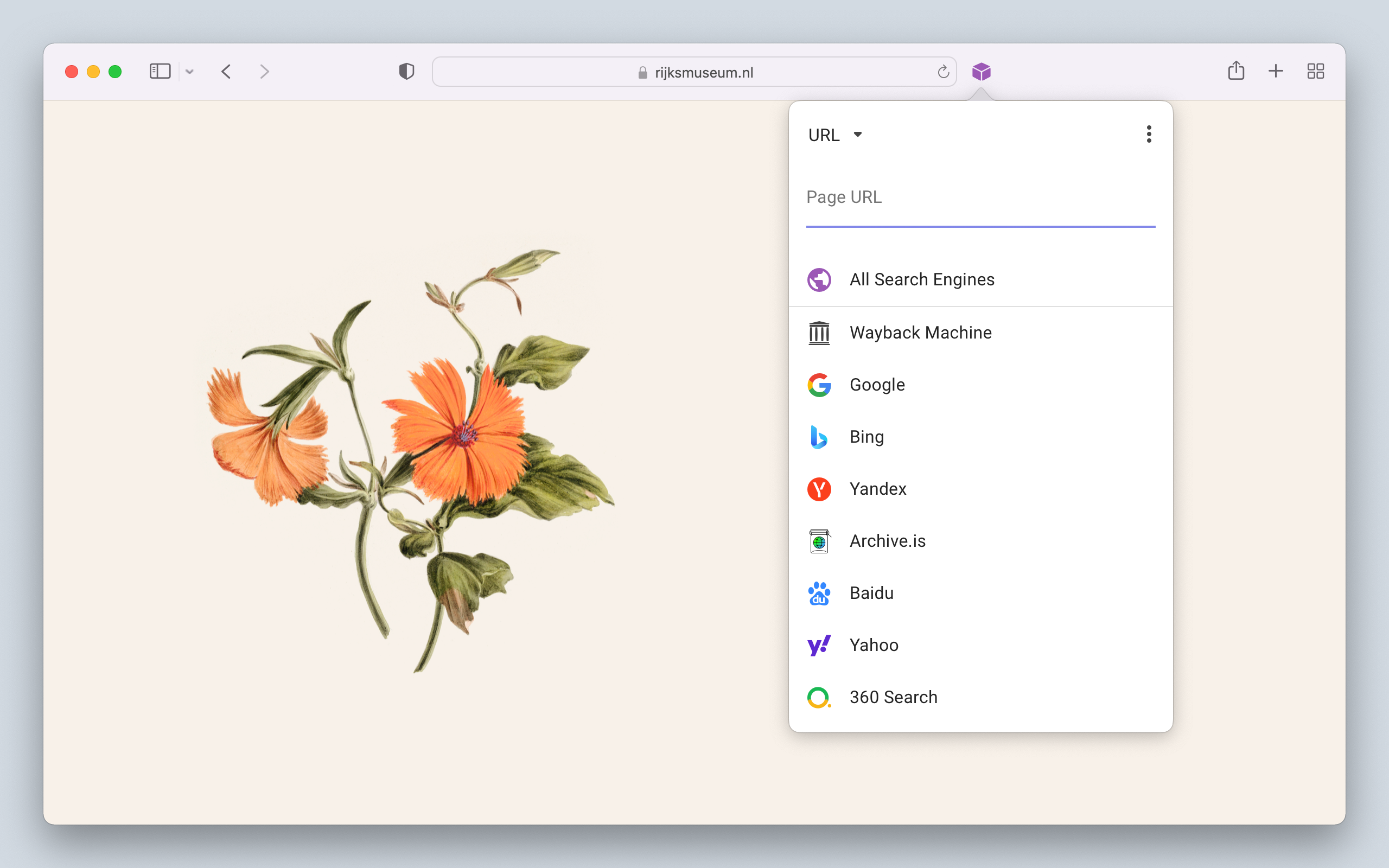This screenshot has height=868, width=1389.
Task: Open the sidebar chevron dropdown
Action: tap(190, 72)
